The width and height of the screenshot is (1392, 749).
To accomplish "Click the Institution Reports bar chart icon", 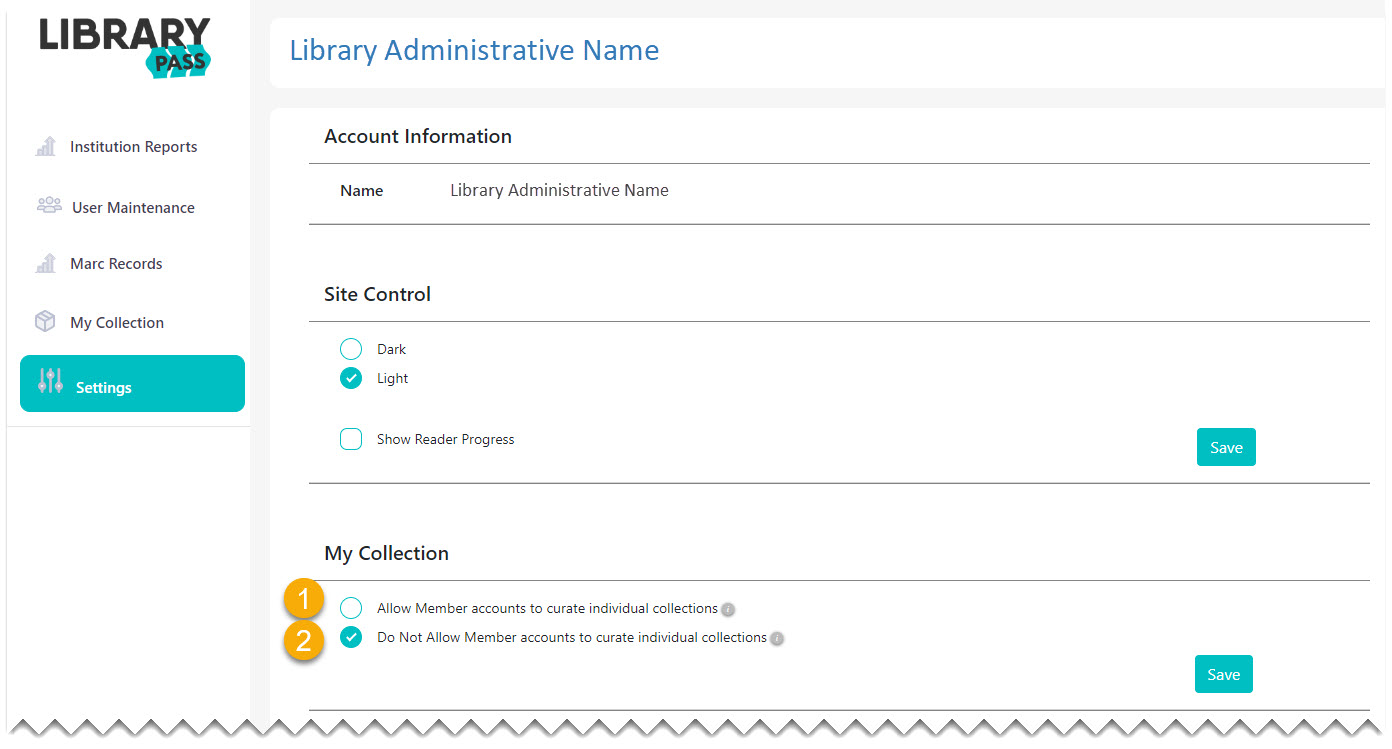I will point(45,146).
